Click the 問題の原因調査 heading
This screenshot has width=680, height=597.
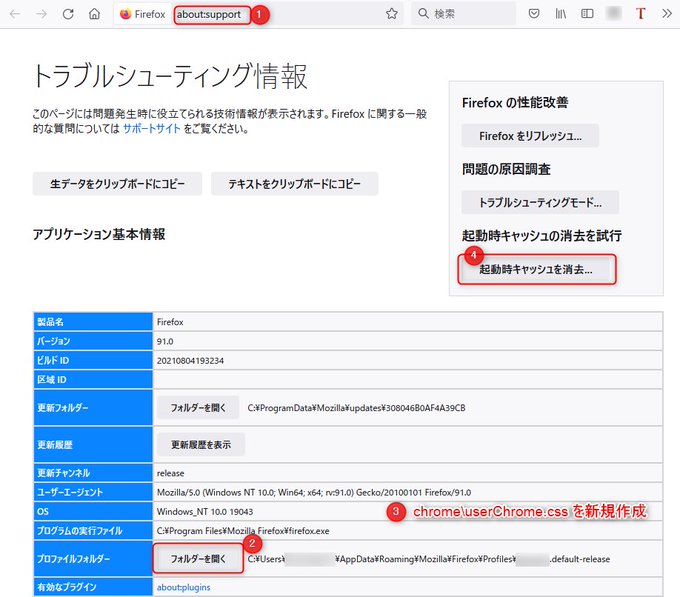tap(506, 169)
